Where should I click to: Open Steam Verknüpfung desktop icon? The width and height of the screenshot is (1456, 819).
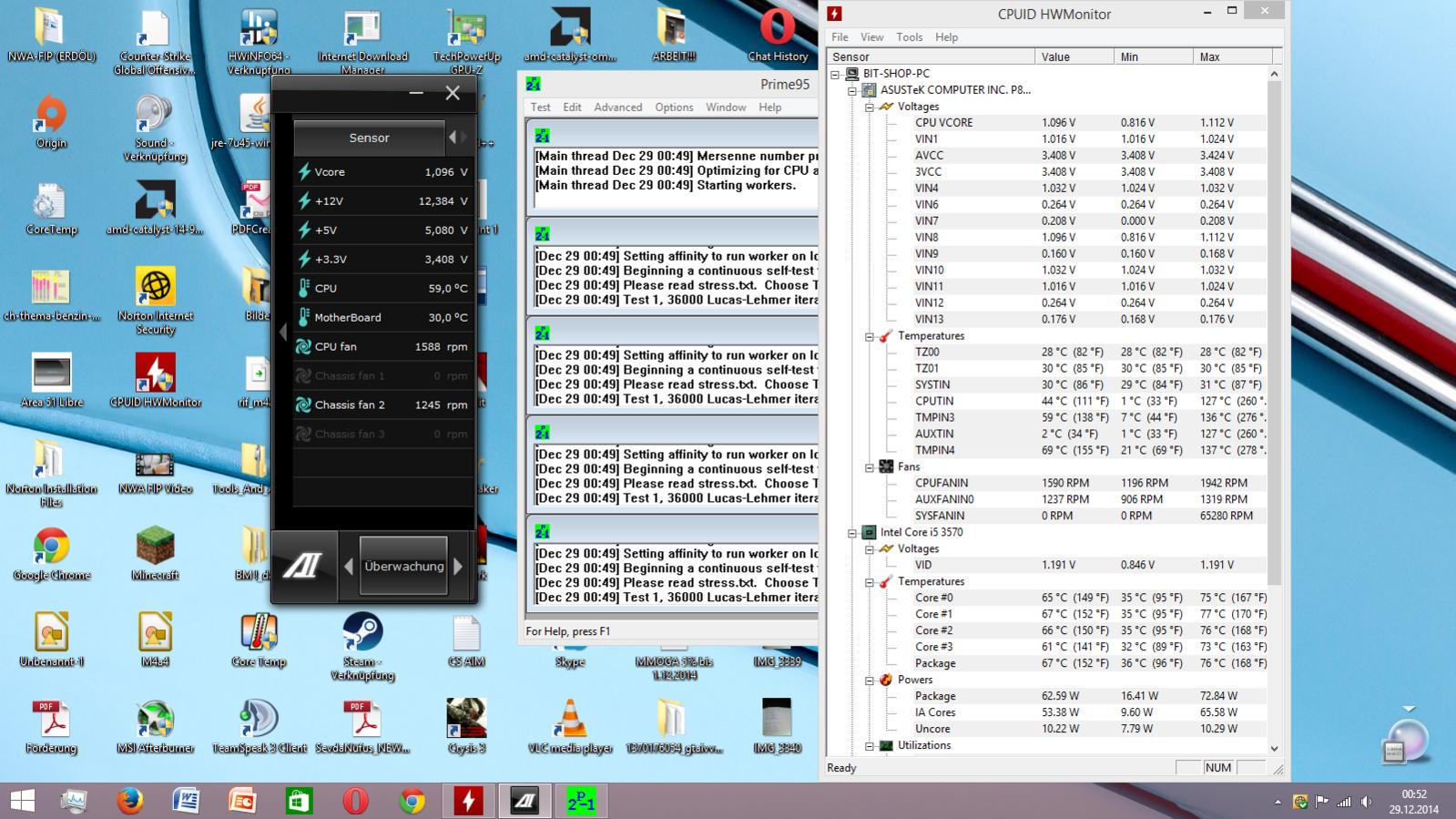(x=362, y=646)
